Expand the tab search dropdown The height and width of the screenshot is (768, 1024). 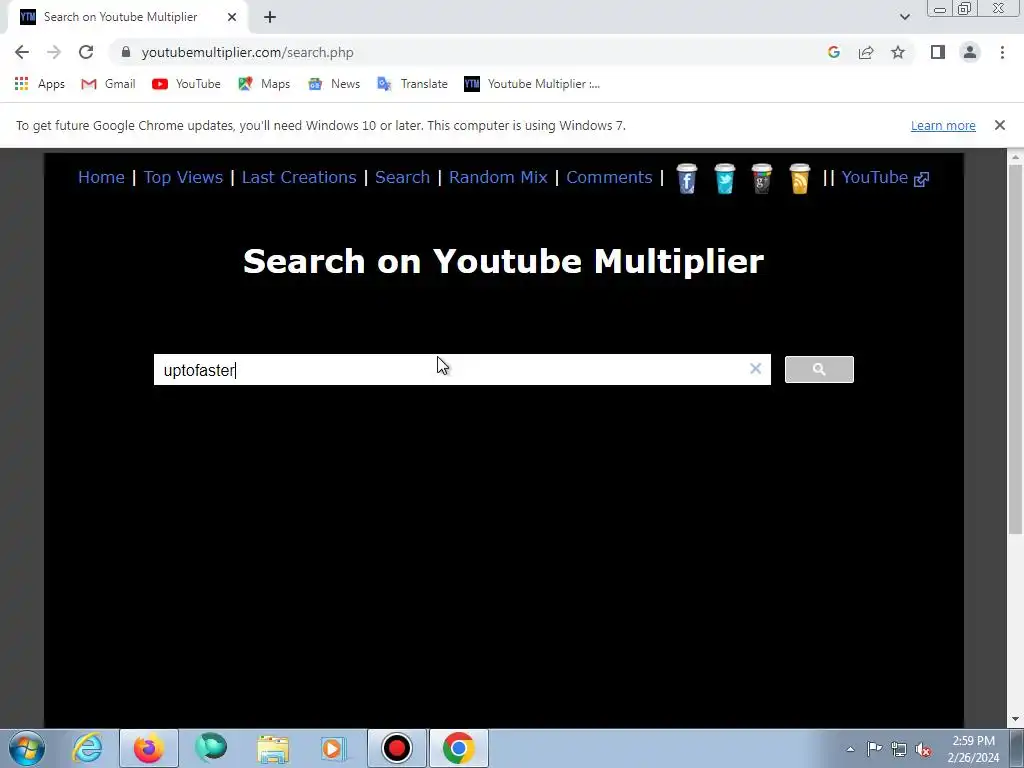[x=904, y=17]
